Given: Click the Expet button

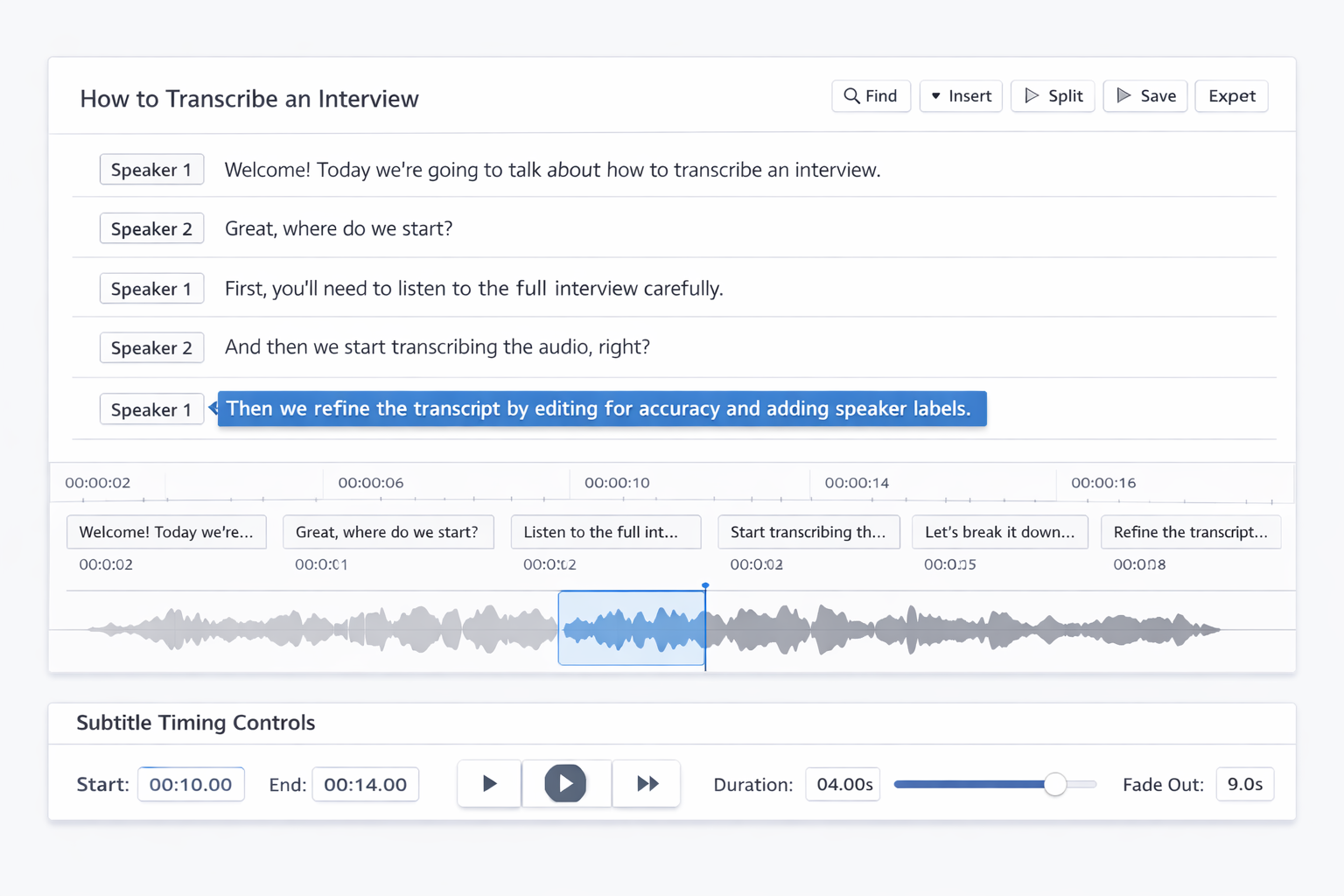Looking at the screenshot, I should click(x=1231, y=96).
